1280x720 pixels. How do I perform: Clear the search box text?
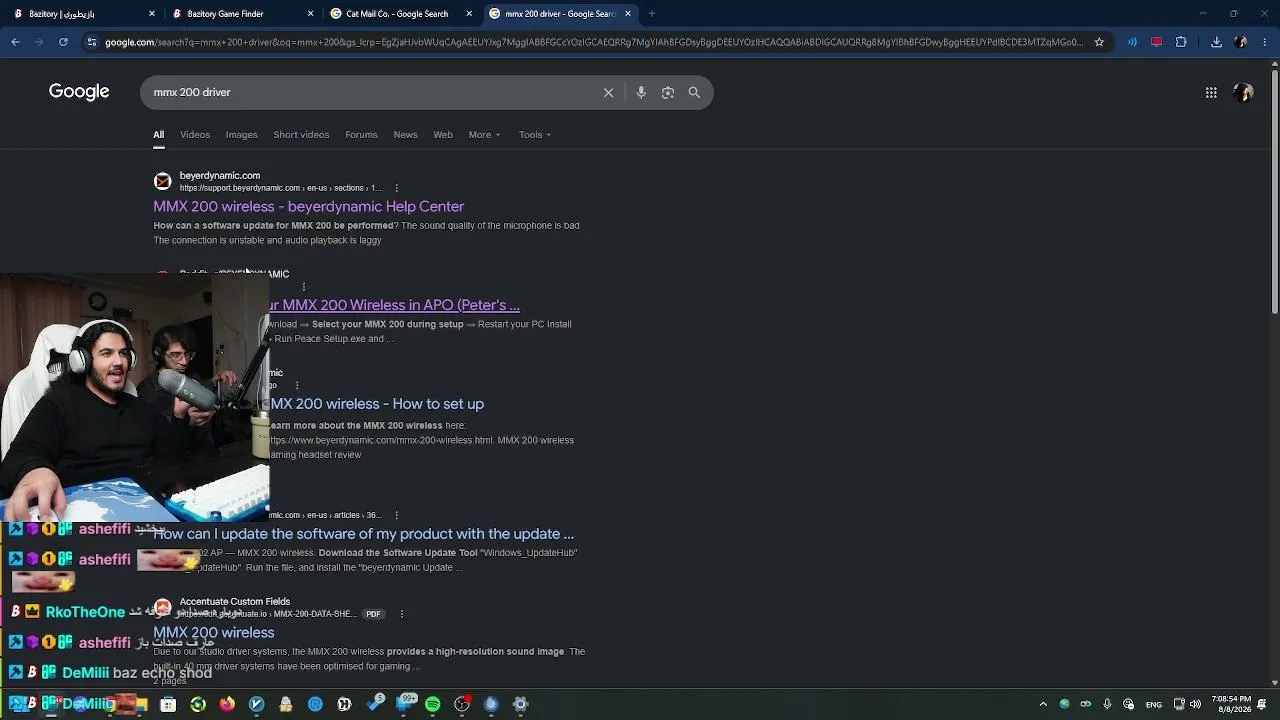point(608,92)
